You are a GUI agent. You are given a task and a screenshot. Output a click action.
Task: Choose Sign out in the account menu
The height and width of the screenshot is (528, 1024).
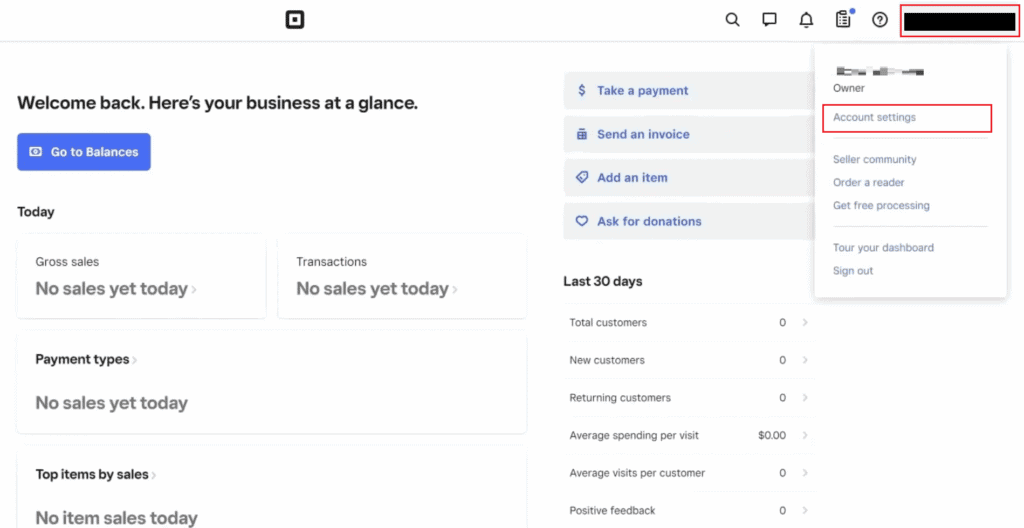853,271
